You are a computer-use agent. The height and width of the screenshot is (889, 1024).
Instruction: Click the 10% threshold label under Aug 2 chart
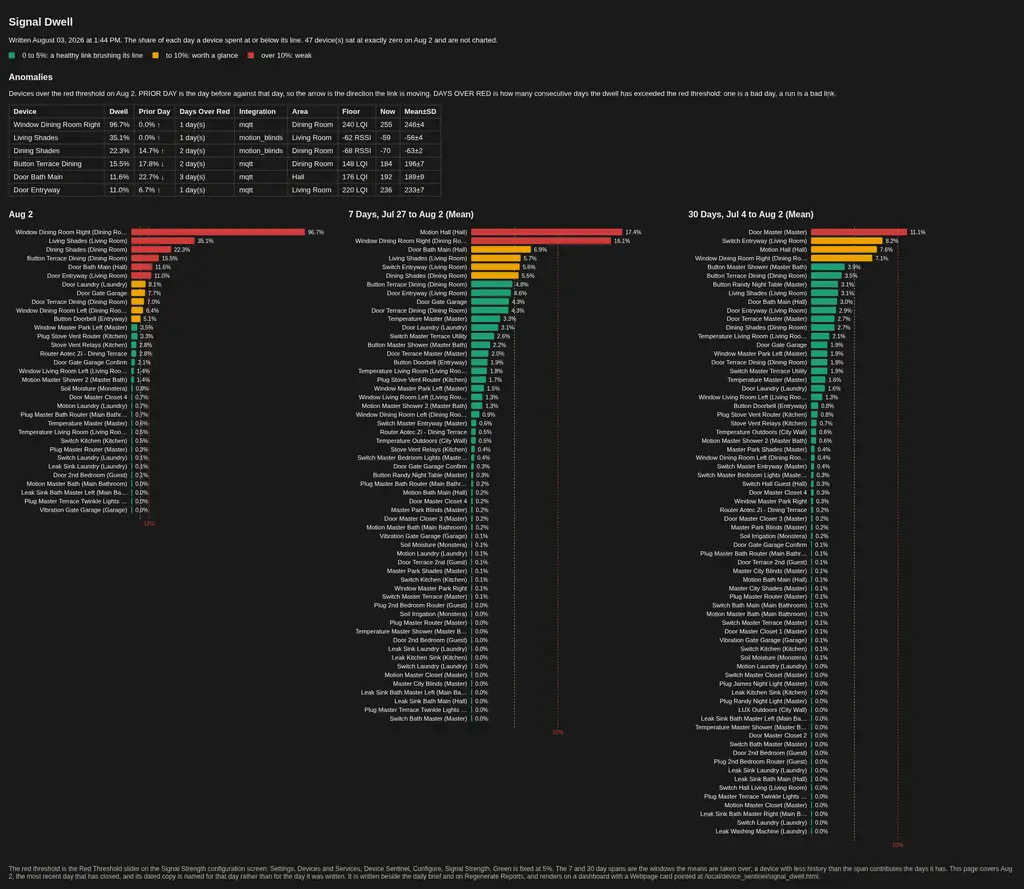click(x=149, y=524)
